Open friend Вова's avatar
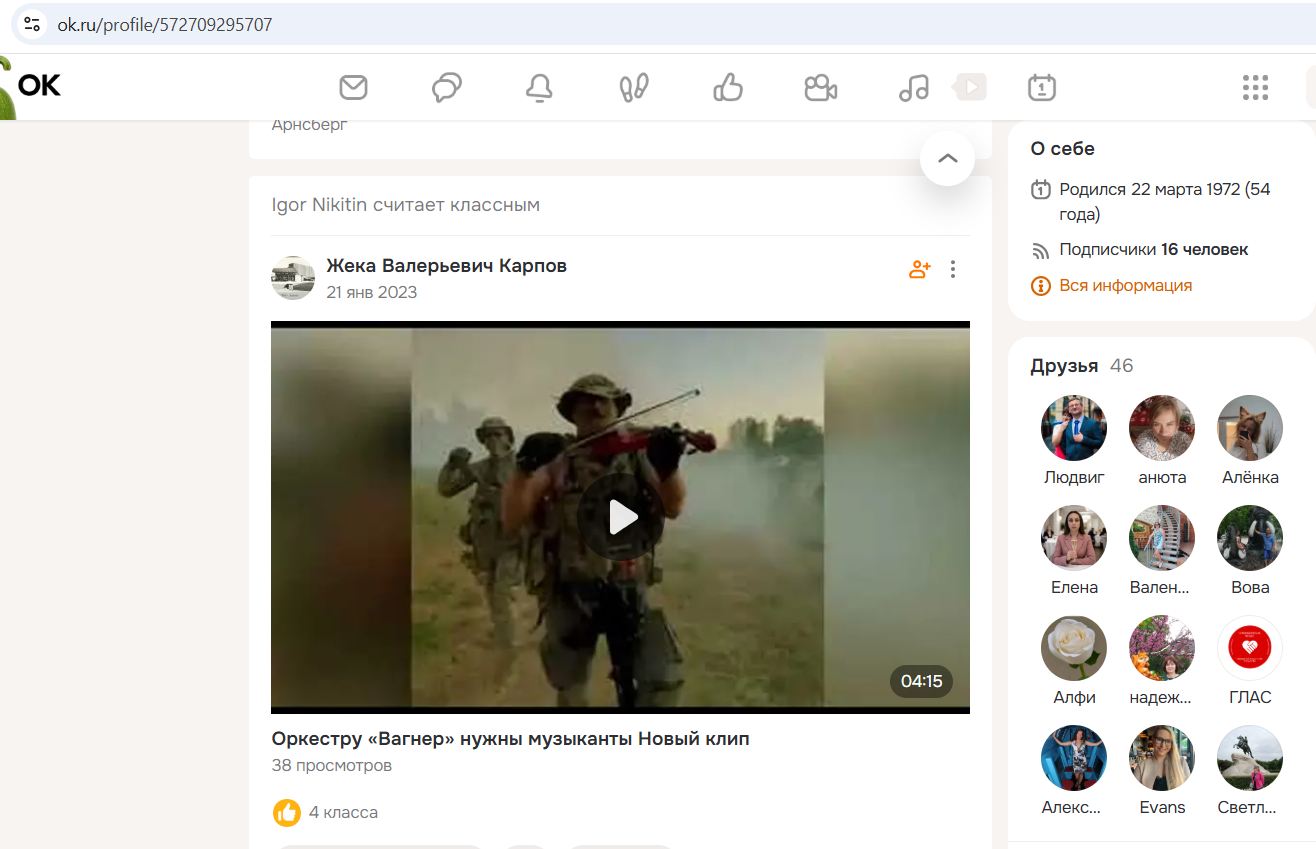 (x=1250, y=537)
